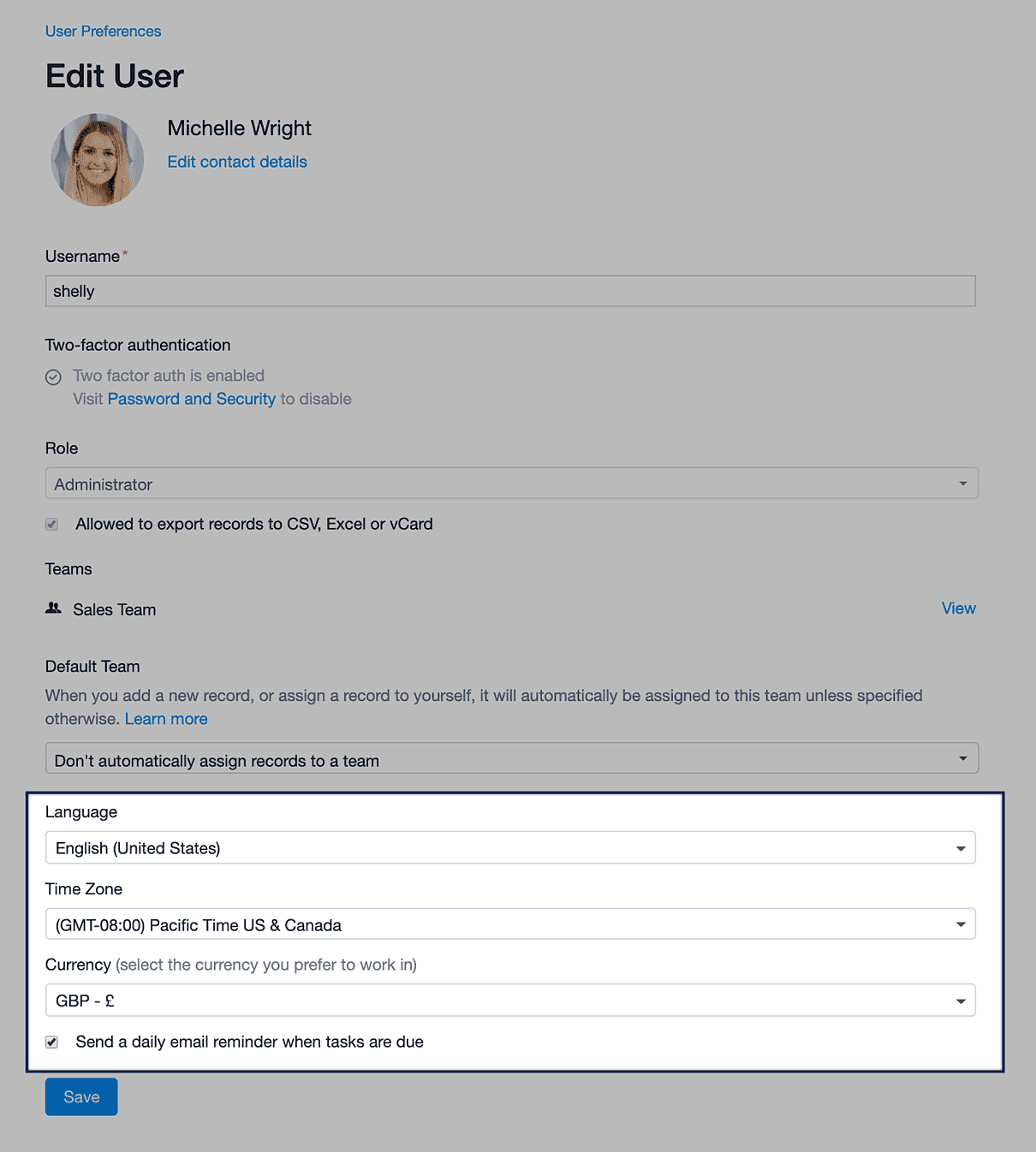1036x1152 pixels.
Task: Click the Role dropdown arrow icon
Action: point(962,484)
